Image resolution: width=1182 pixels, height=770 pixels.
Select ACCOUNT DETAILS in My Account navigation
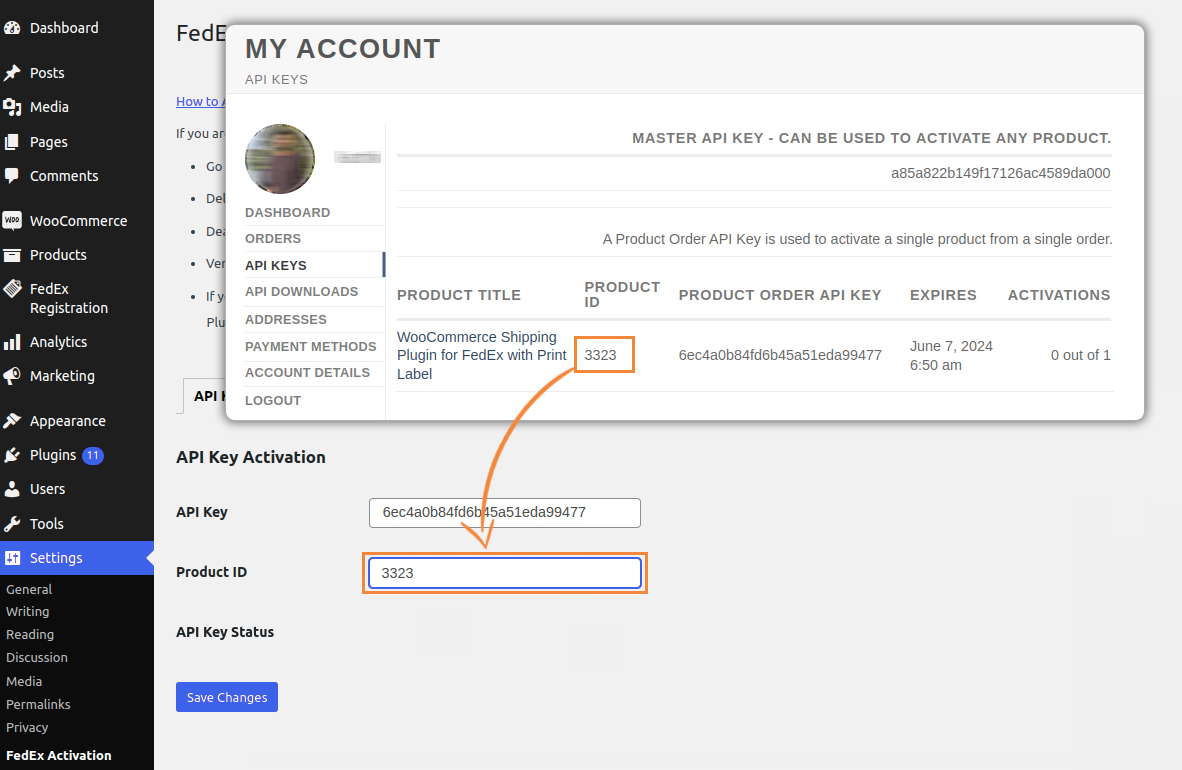[x=308, y=373]
